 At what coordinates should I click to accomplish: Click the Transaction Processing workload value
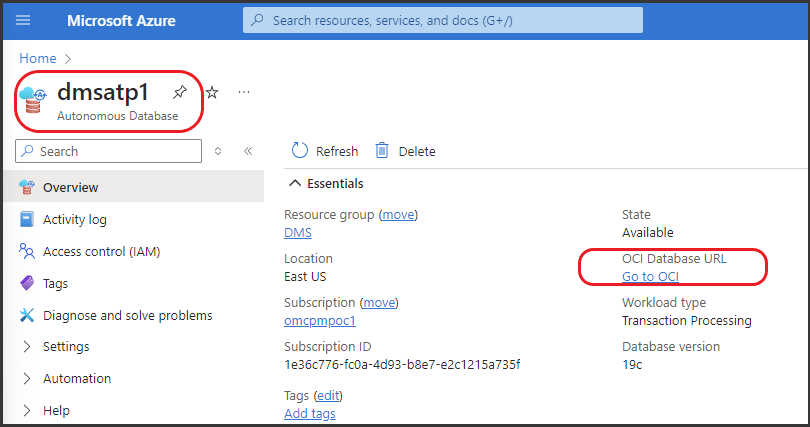coord(687,321)
